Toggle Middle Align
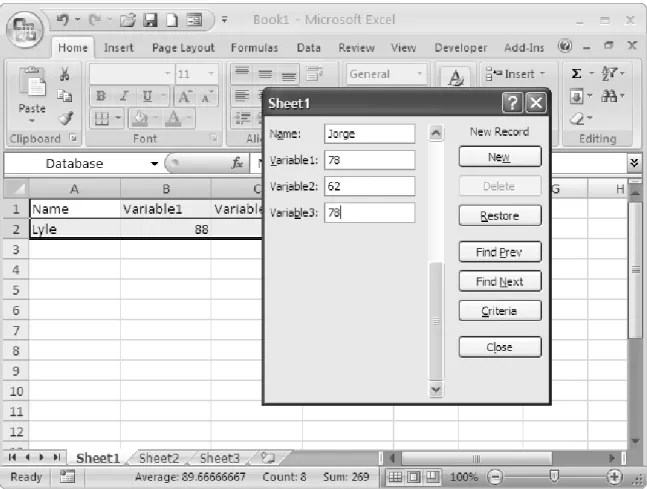The height and width of the screenshot is (489, 647). coord(265,74)
